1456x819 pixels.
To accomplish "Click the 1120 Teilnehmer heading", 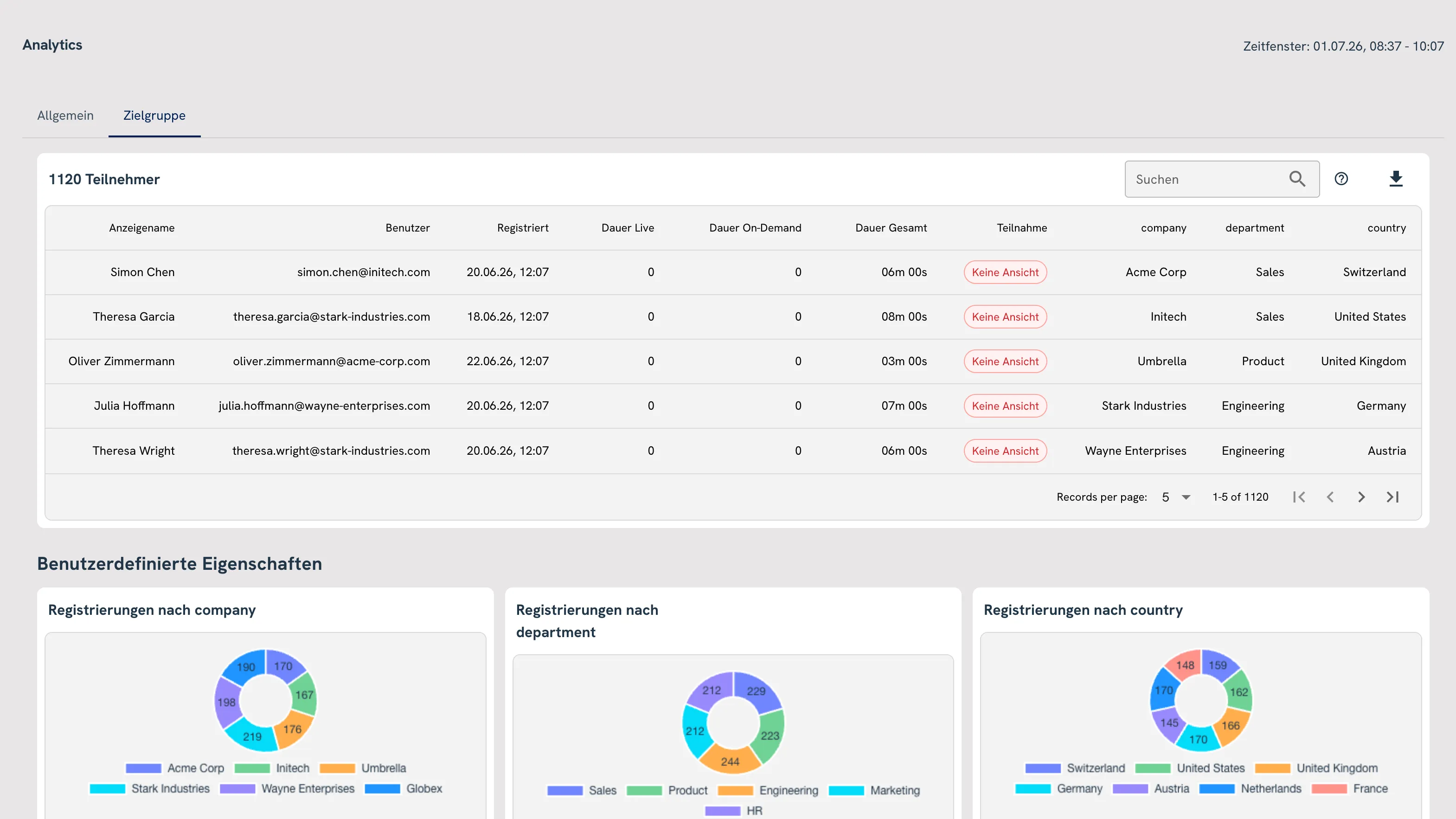I will (x=104, y=179).
